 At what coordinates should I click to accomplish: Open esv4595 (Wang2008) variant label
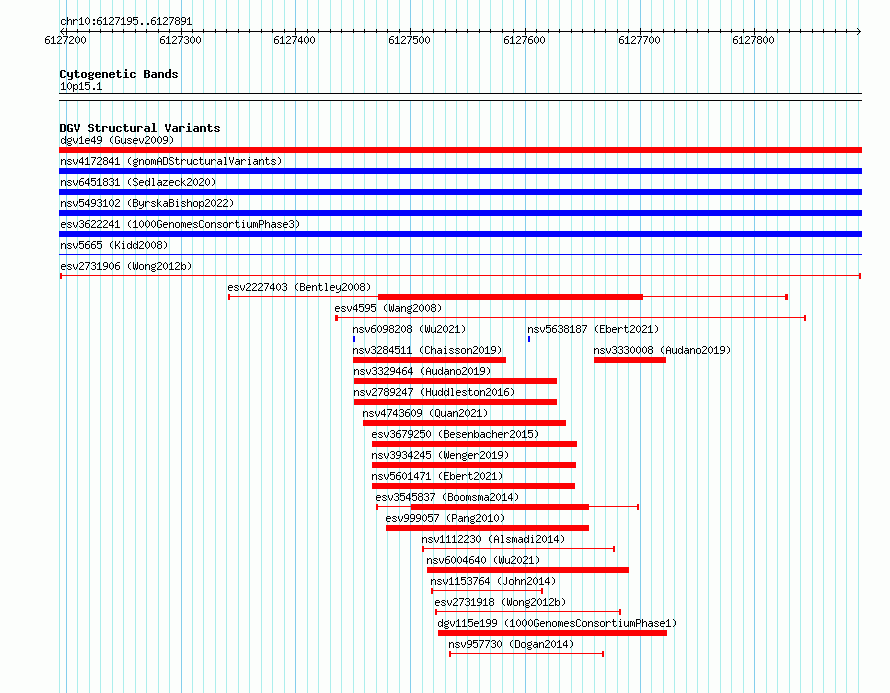(388, 308)
